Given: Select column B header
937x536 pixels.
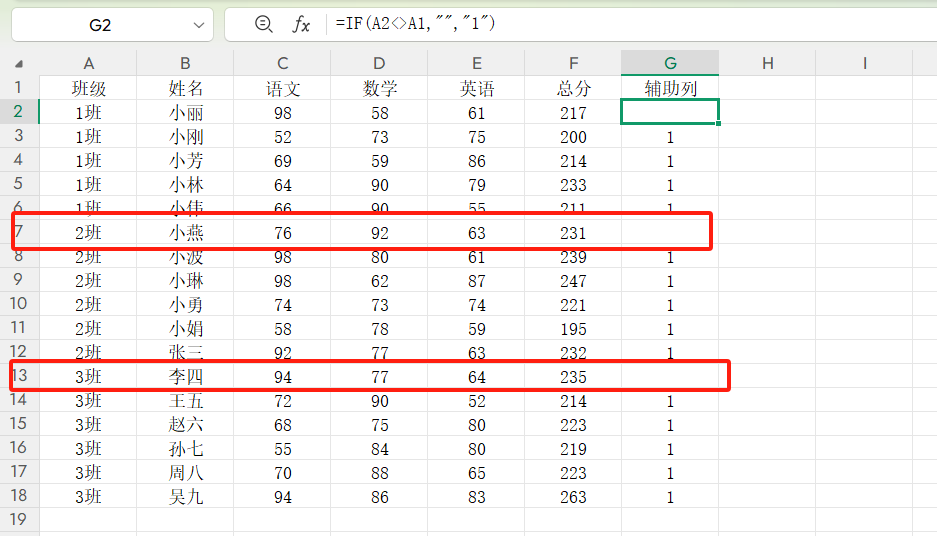Looking at the screenshot, I should [185, 63].
